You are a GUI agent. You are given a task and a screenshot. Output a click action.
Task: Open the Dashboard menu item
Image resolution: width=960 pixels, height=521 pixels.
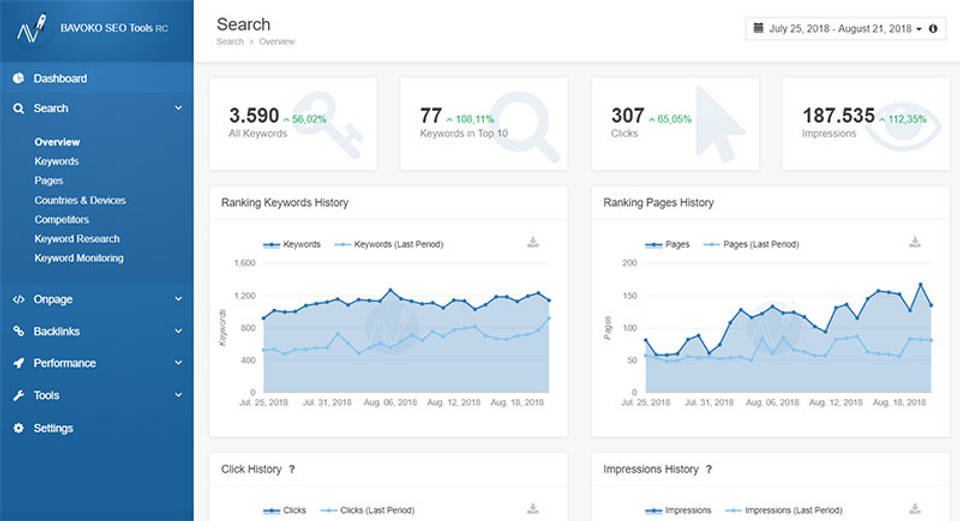60,78
